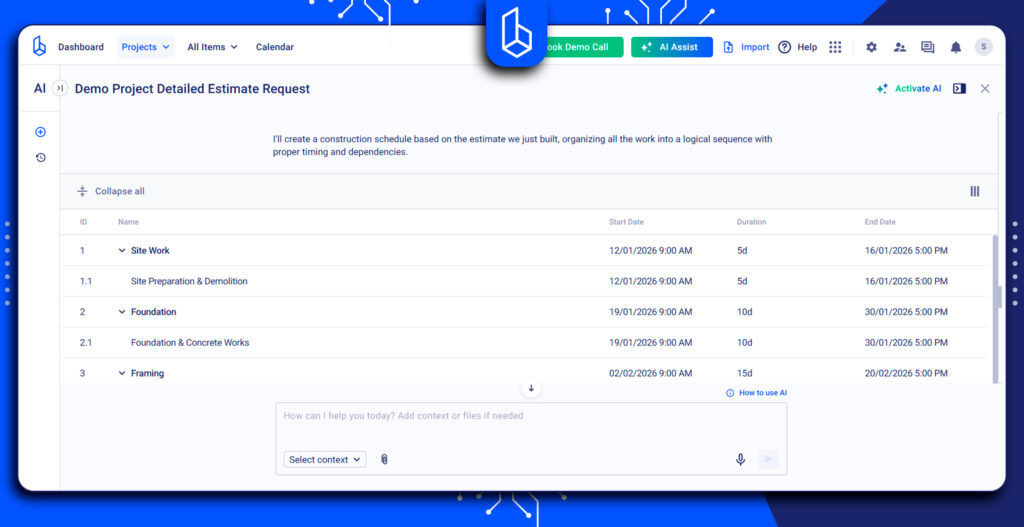
Task: Open the notifications bell
Action: coord(956,47)
